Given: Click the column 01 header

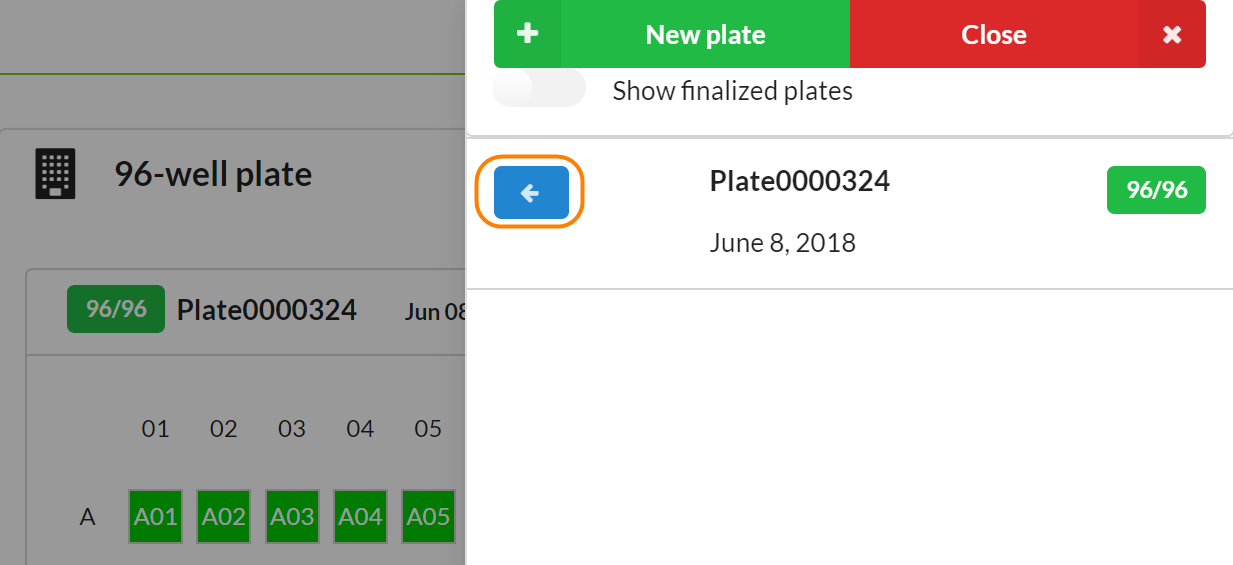Looking at the screenshot, I should tap(155, 429).
